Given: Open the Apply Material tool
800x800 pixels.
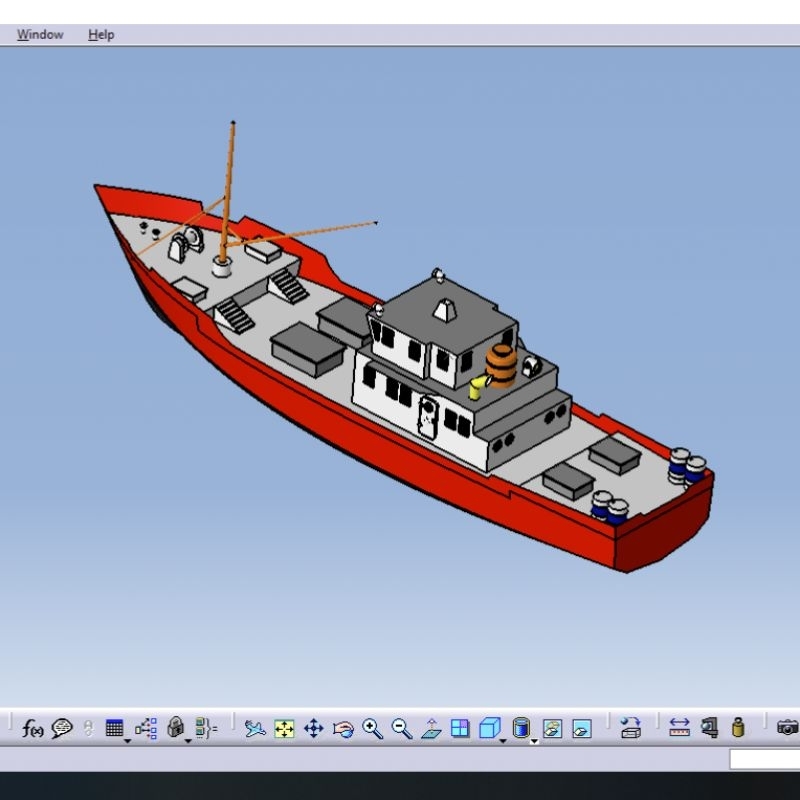Looking at the screenshot, I should [x=630, y=729].
